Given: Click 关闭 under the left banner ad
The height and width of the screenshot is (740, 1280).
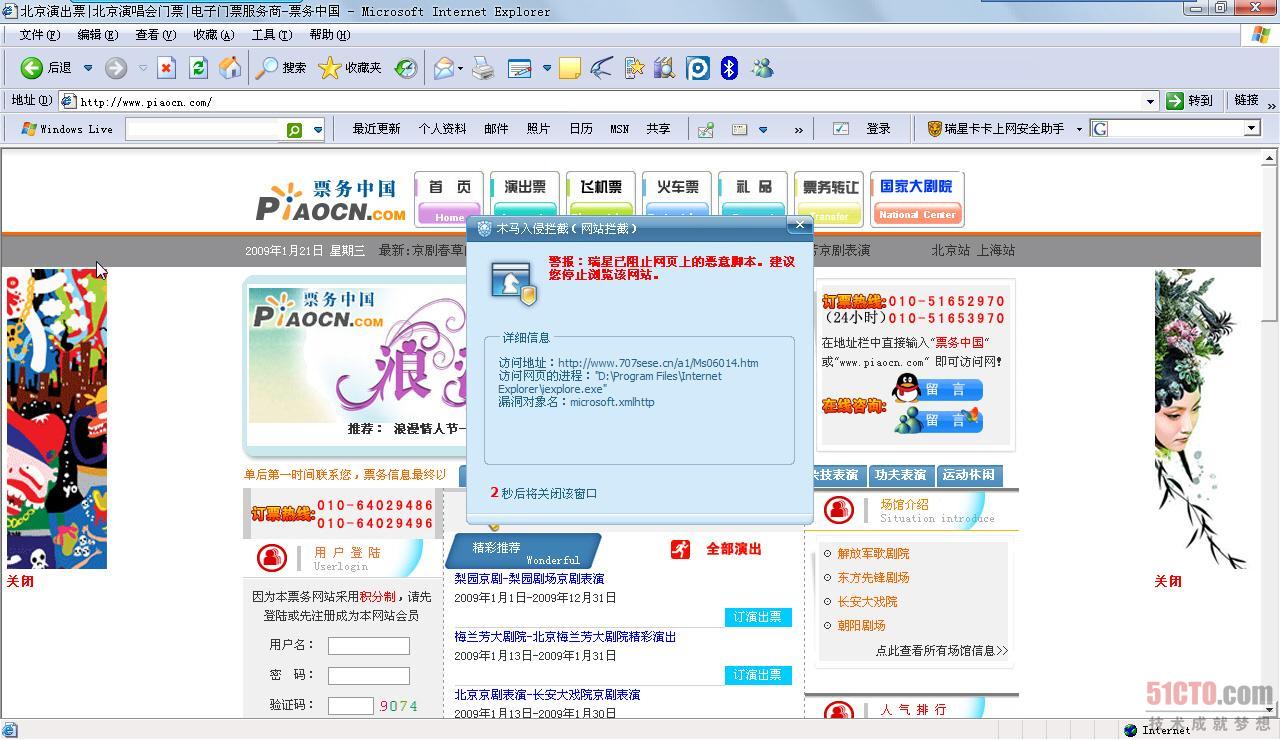Looking at the screenshot, I should click(x=20, y=581).
